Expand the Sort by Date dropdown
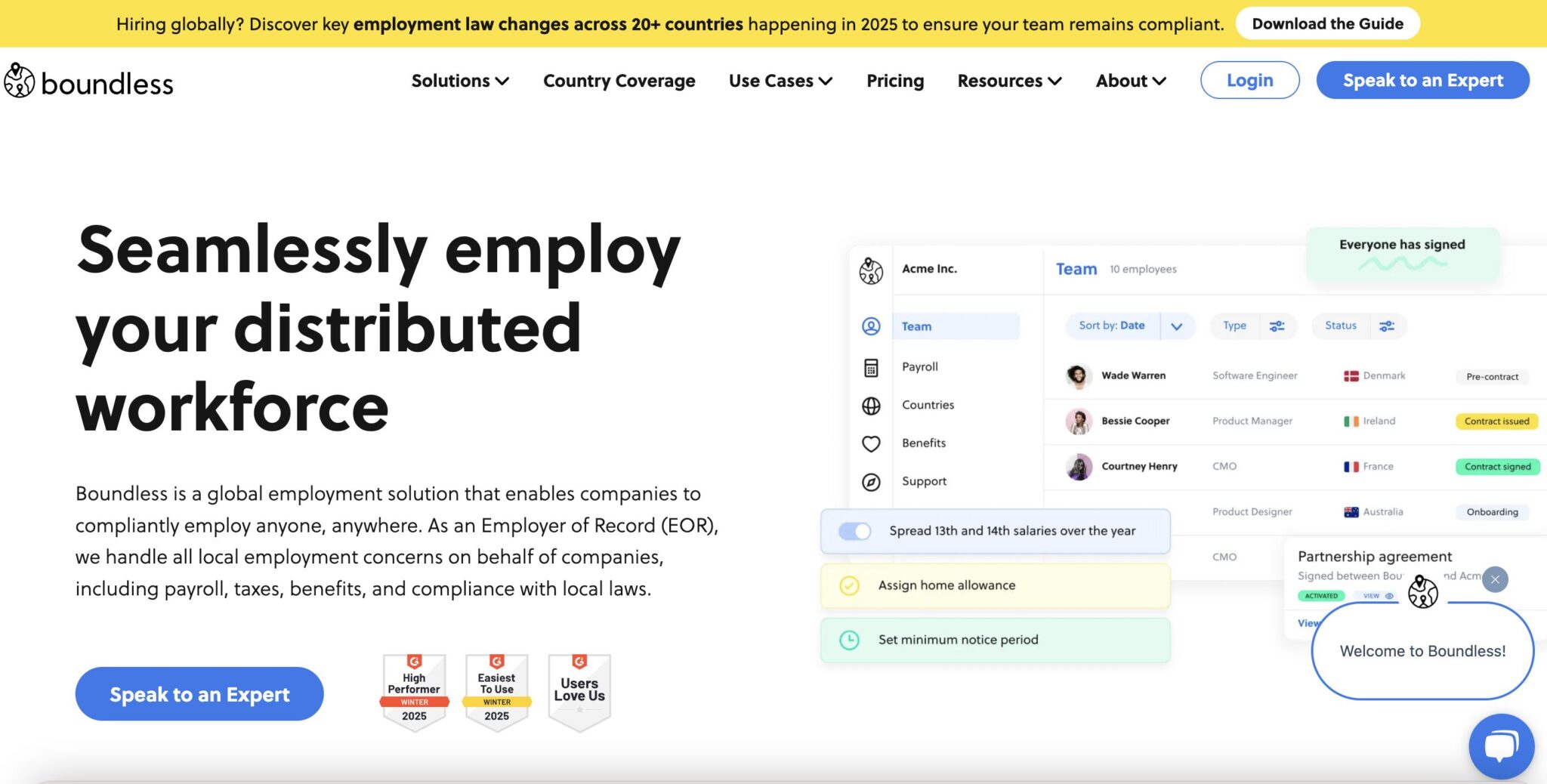This screenshot has height=784, width=1547. coord(1175,326)
